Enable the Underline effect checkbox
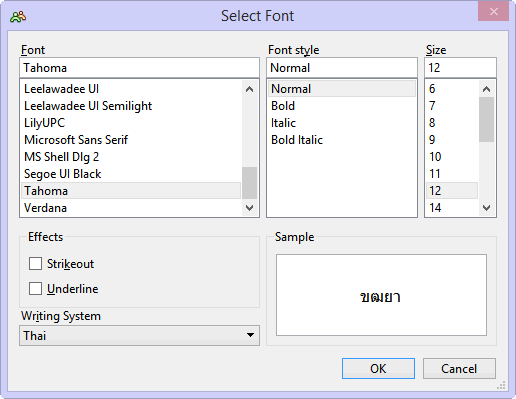This screenshot has width=516, height=399. click(35, 289)
